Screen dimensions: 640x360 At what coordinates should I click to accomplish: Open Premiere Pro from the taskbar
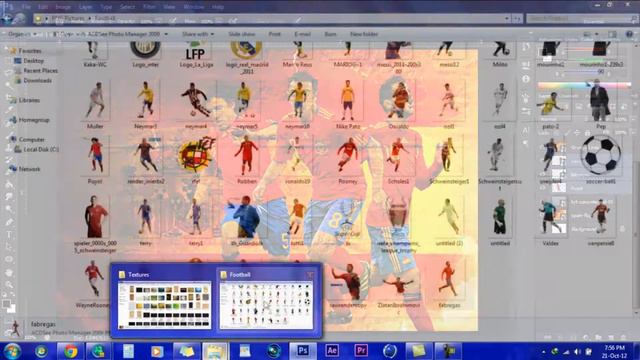pos(361,351)
